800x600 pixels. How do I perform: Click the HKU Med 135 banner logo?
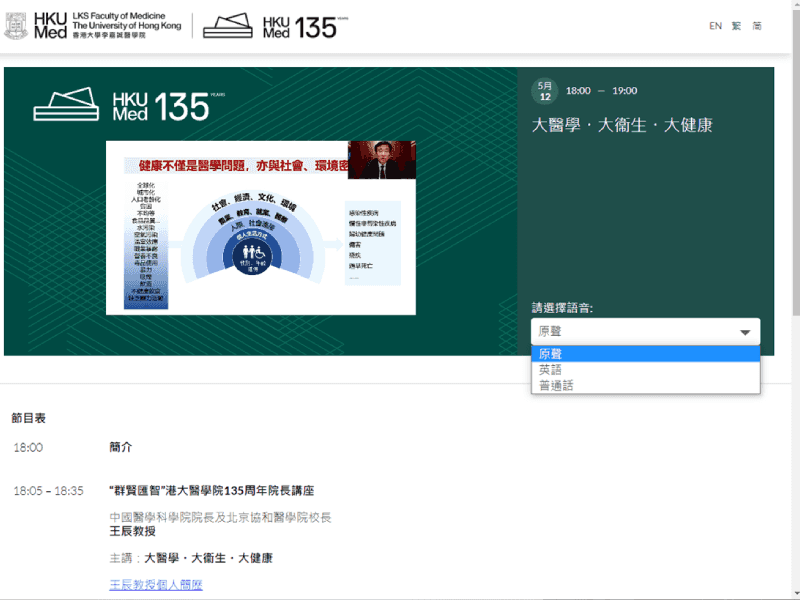(129, 105)
